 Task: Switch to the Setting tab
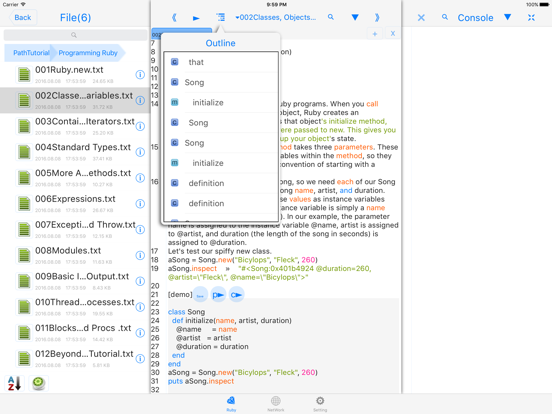(x=320, y=403)
